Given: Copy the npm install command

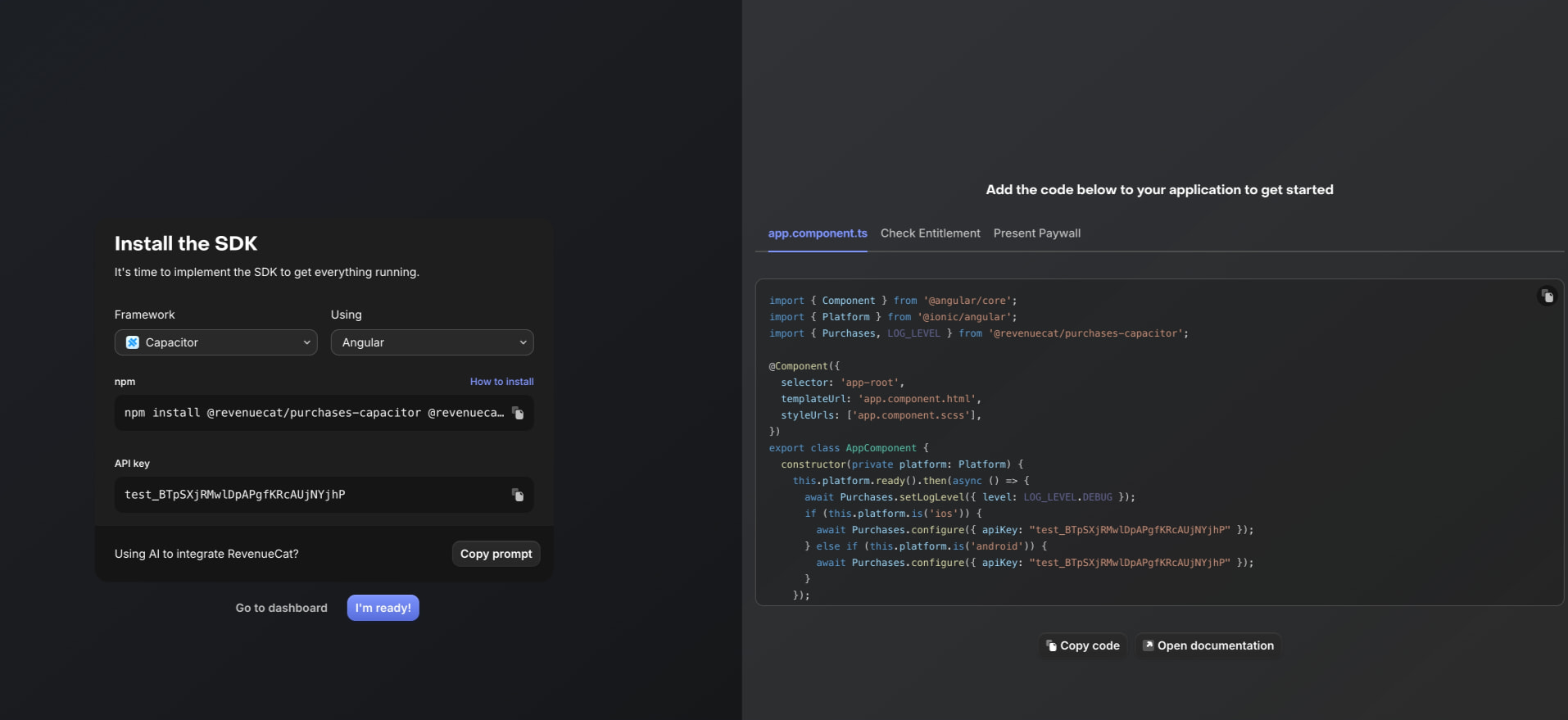Looking at the screenshot, I should (x=518, y=413).
